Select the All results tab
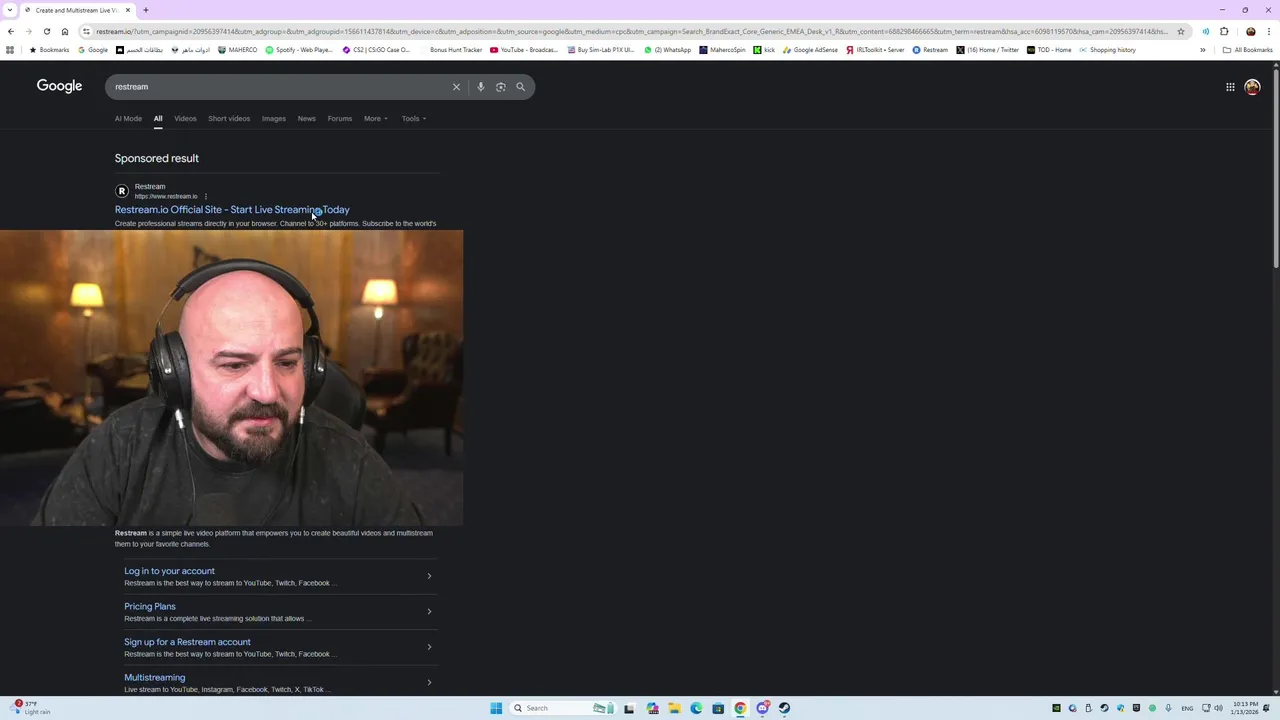 pyautogui.click(x=158, y=118)
